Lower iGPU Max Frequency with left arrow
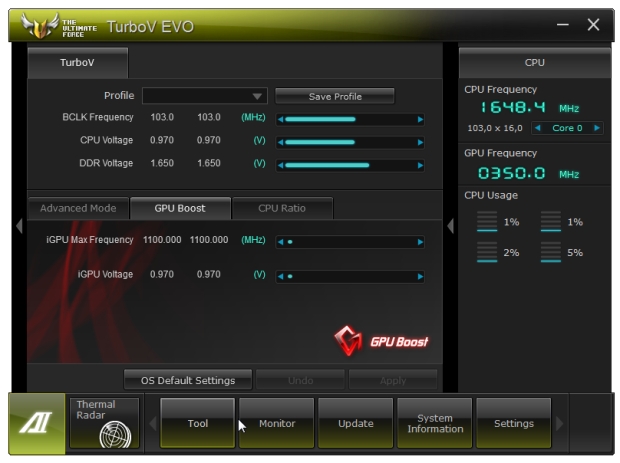The image size is (620, 463). 280,242
